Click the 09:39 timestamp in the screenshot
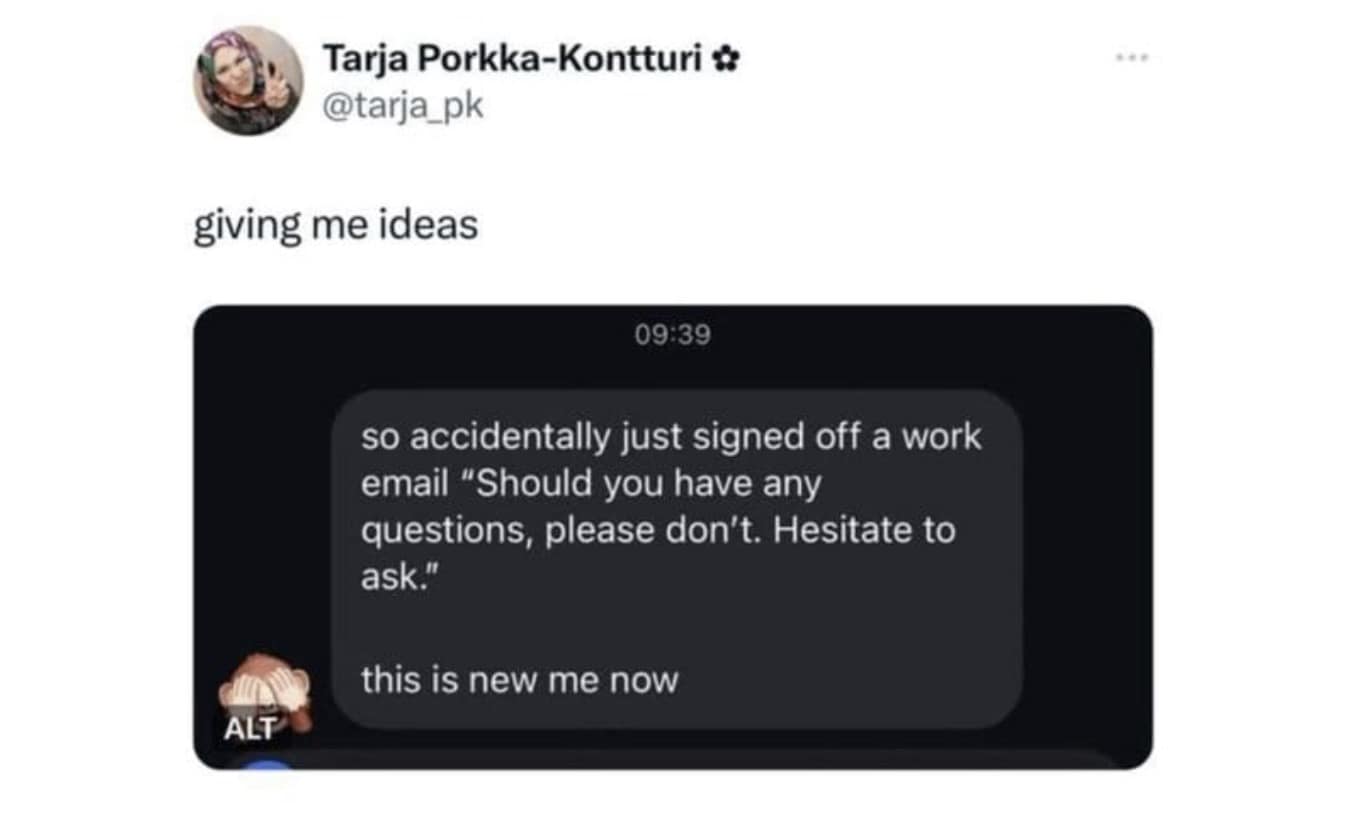 click(x=672, y=334)
